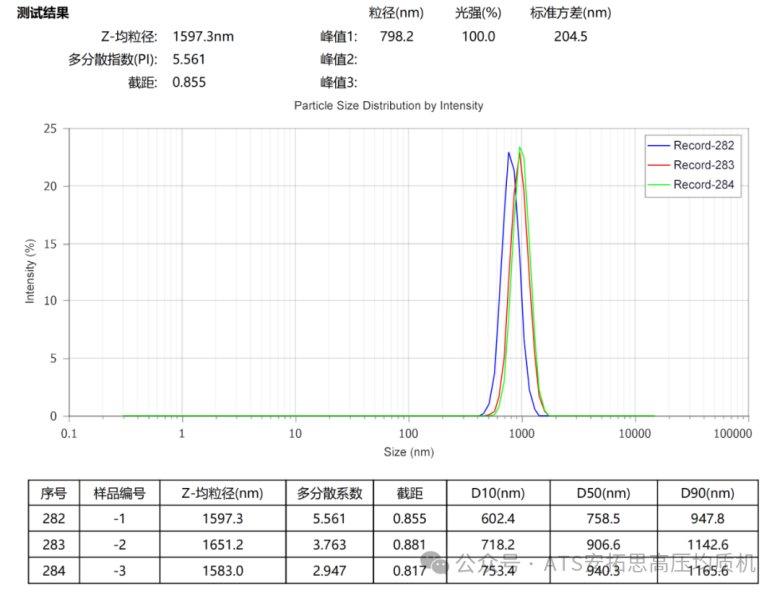The height and width of the screenshot is (594, 780).
Task: Click the D10(nm) column header
Action: [x=497, y=493]
